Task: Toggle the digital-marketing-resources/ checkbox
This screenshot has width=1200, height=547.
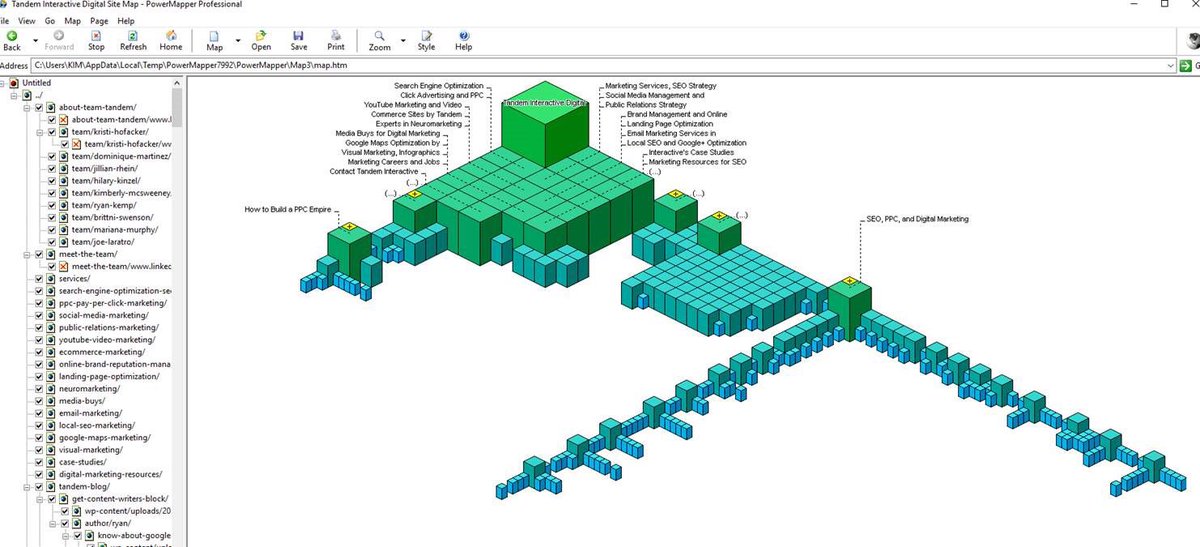Action: click(x=39, y=474)
